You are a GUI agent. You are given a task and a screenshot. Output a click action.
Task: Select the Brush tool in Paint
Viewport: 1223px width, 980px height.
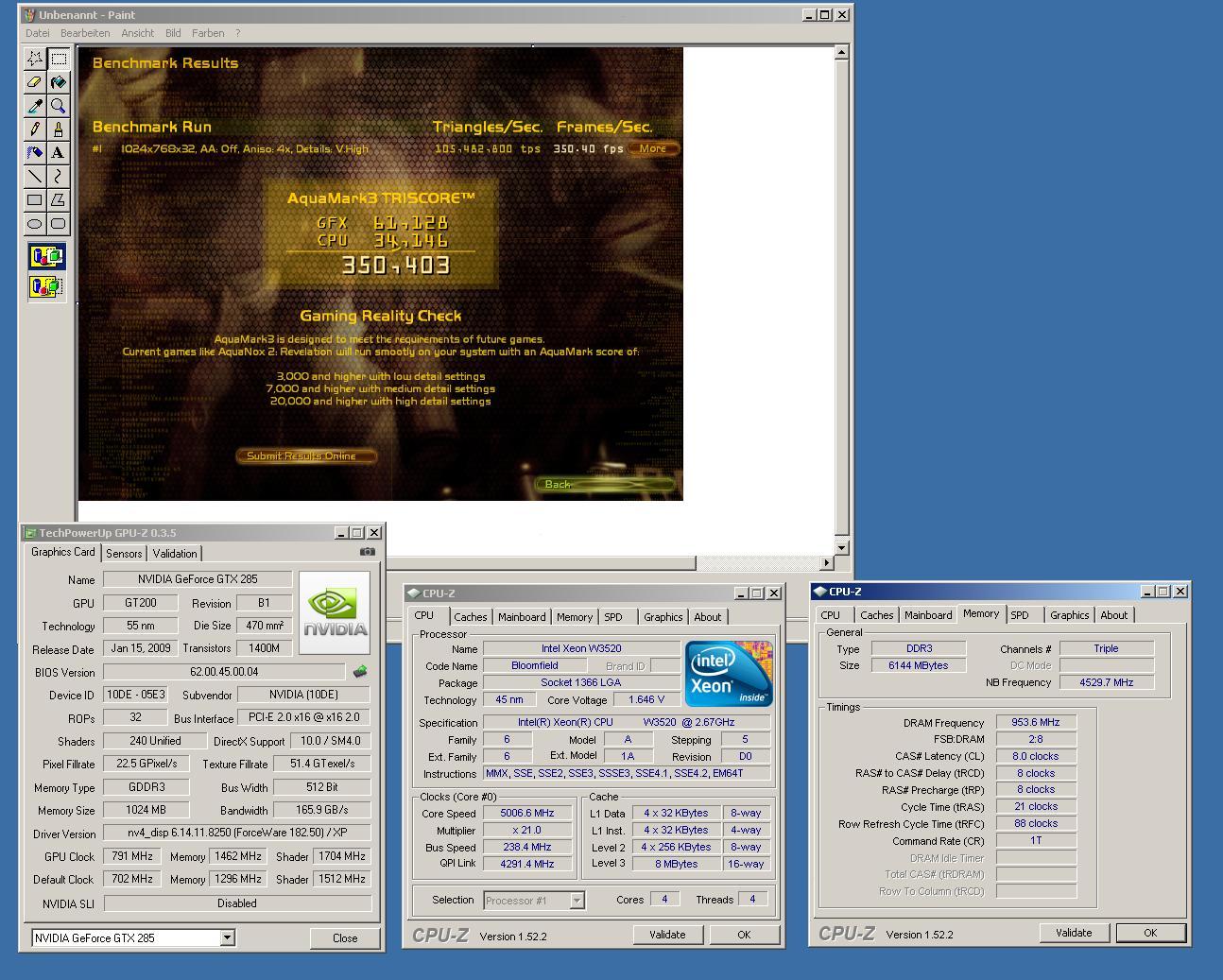tap(59, 129)
